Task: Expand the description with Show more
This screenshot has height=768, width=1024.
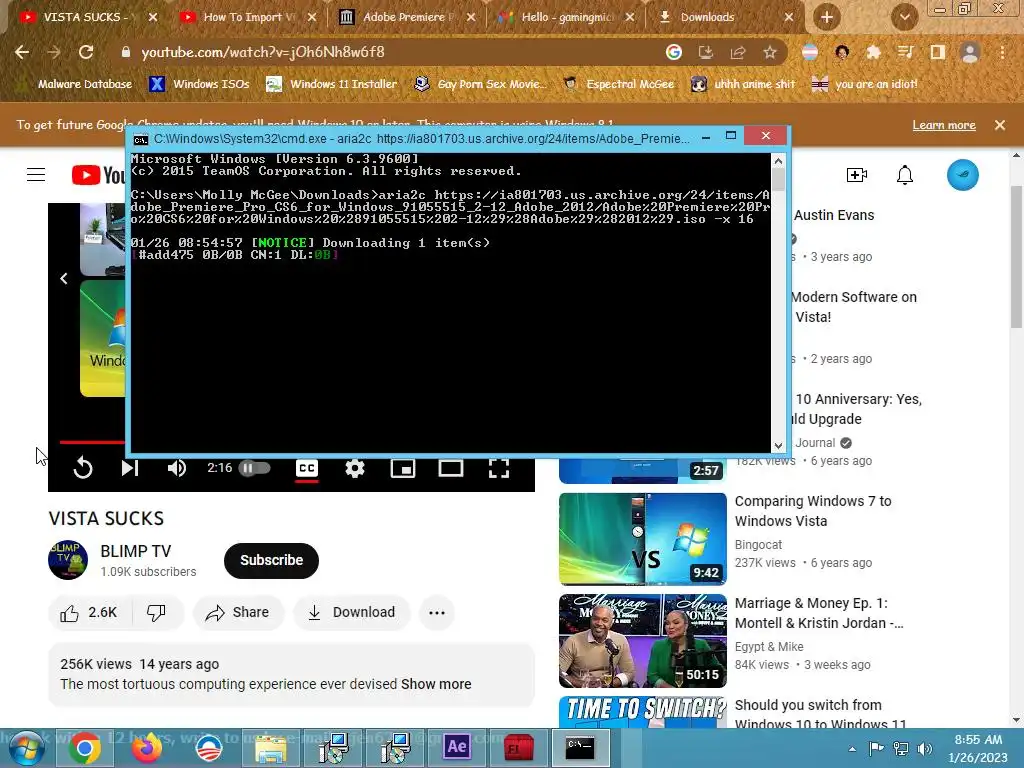Action: (436, 684)
